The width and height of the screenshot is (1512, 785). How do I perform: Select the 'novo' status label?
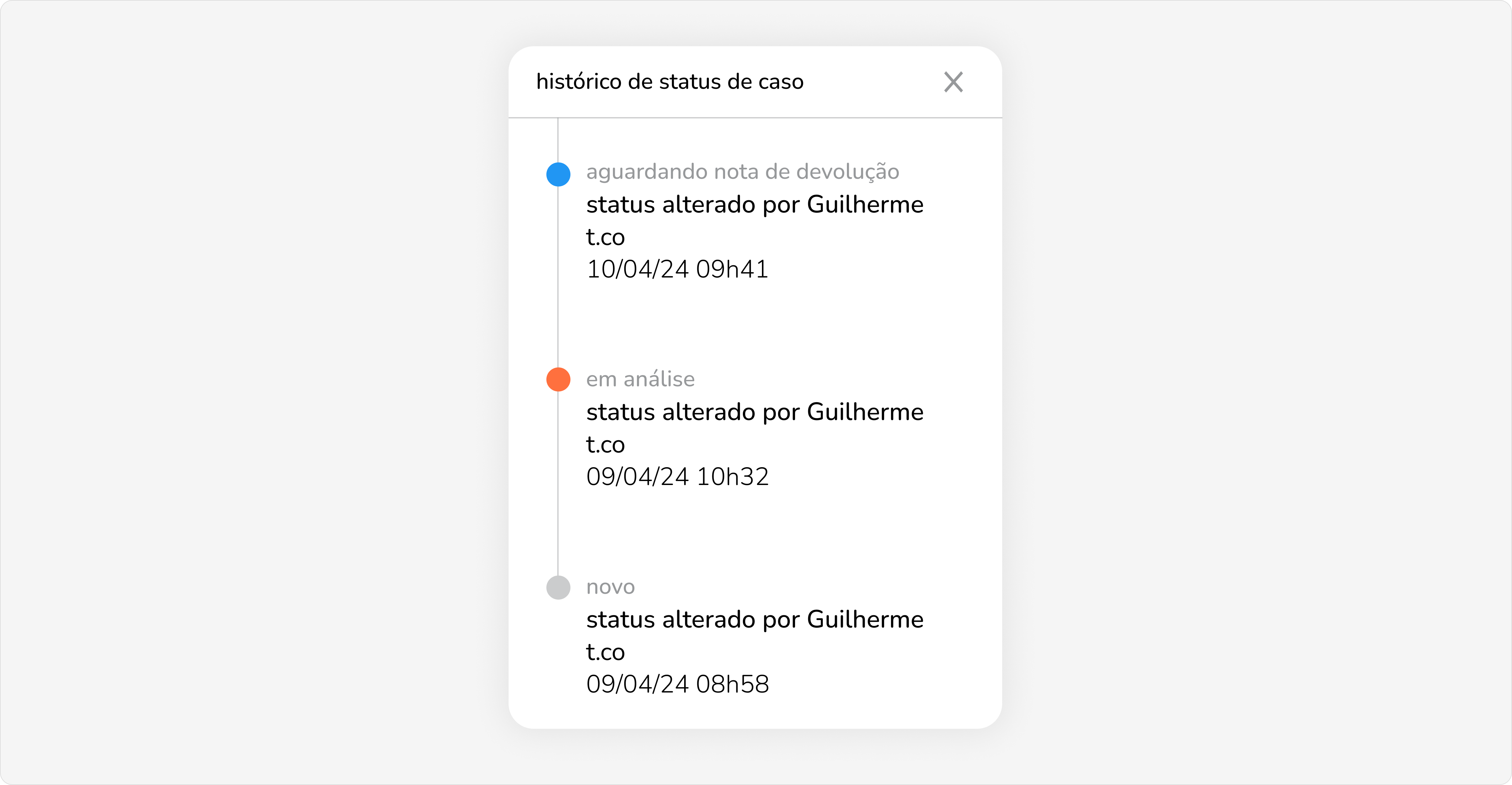(x=610, y=587)
